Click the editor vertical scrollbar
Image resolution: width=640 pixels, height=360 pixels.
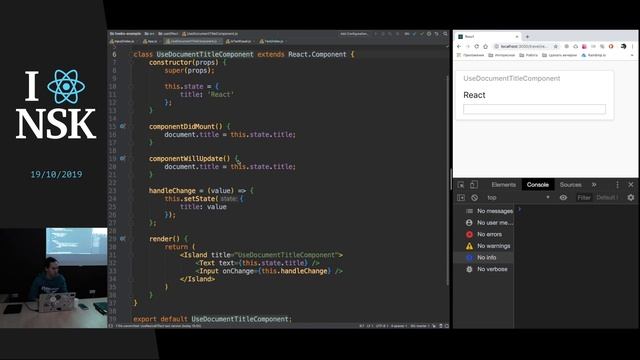[448, 180]
